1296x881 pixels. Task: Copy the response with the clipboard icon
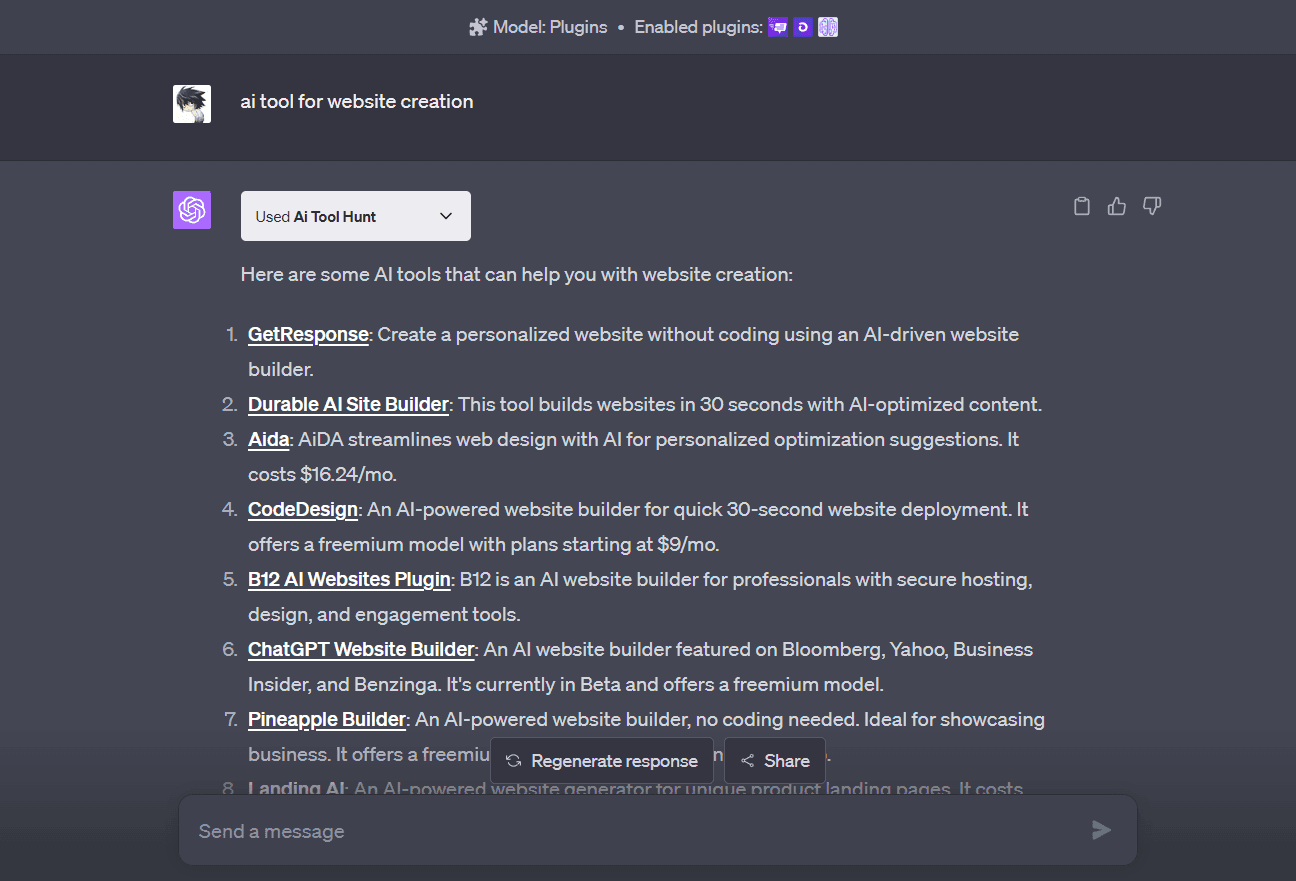(1081, 207)
